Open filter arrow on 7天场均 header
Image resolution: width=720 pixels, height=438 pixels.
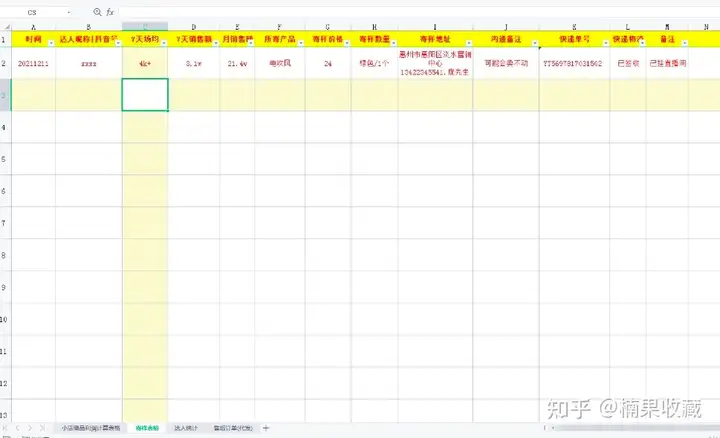pyautogui.click(x=164, y=43)
